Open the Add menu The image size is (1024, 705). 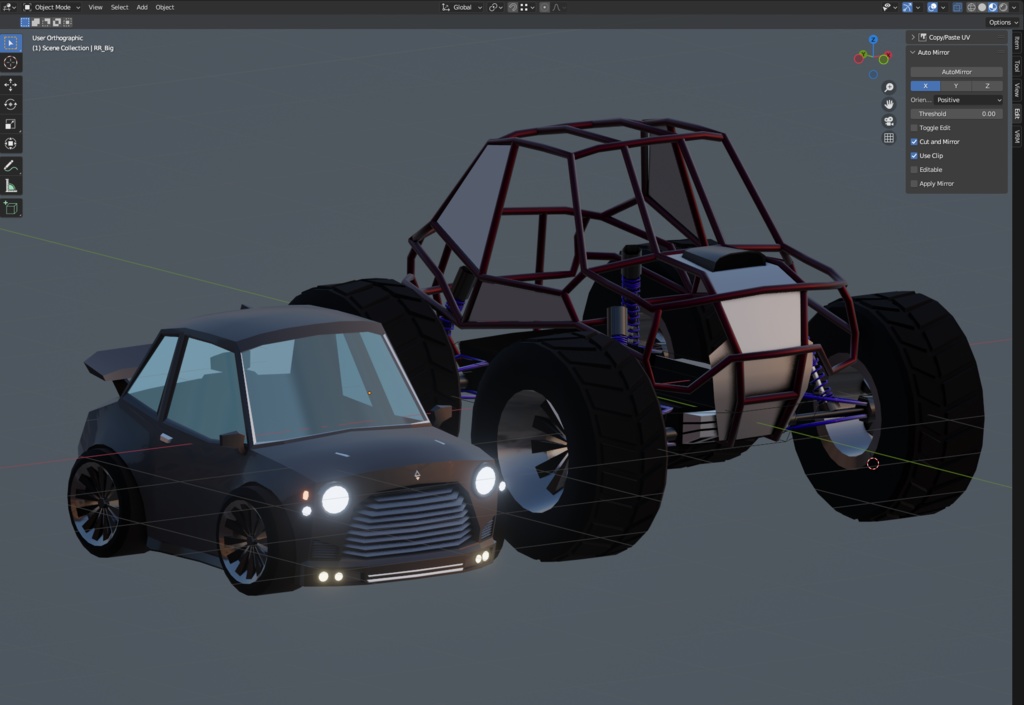point(141,7)
